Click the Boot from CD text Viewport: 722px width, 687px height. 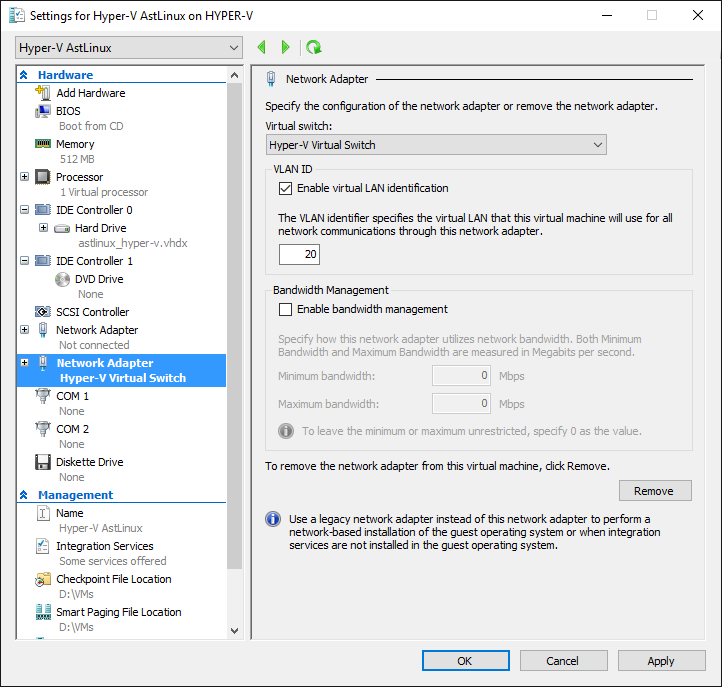[x=91, y=126]
